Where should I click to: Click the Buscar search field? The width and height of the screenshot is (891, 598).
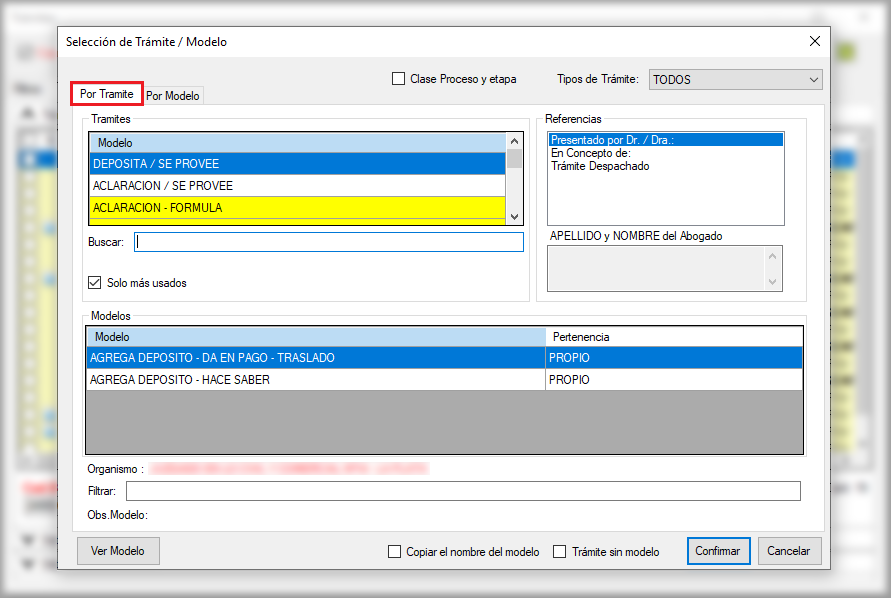click(328, 242)
